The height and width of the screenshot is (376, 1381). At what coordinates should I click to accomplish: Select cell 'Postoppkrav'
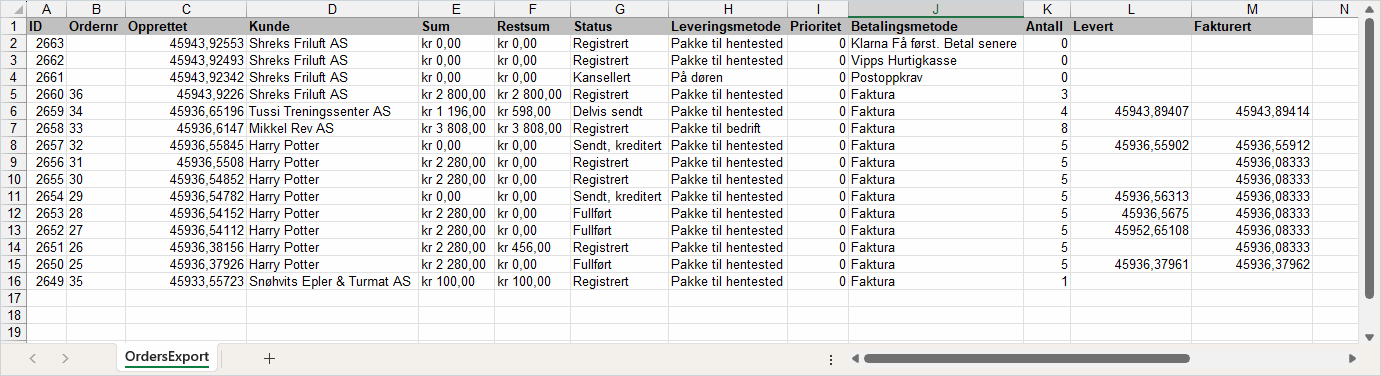(936, 77)
